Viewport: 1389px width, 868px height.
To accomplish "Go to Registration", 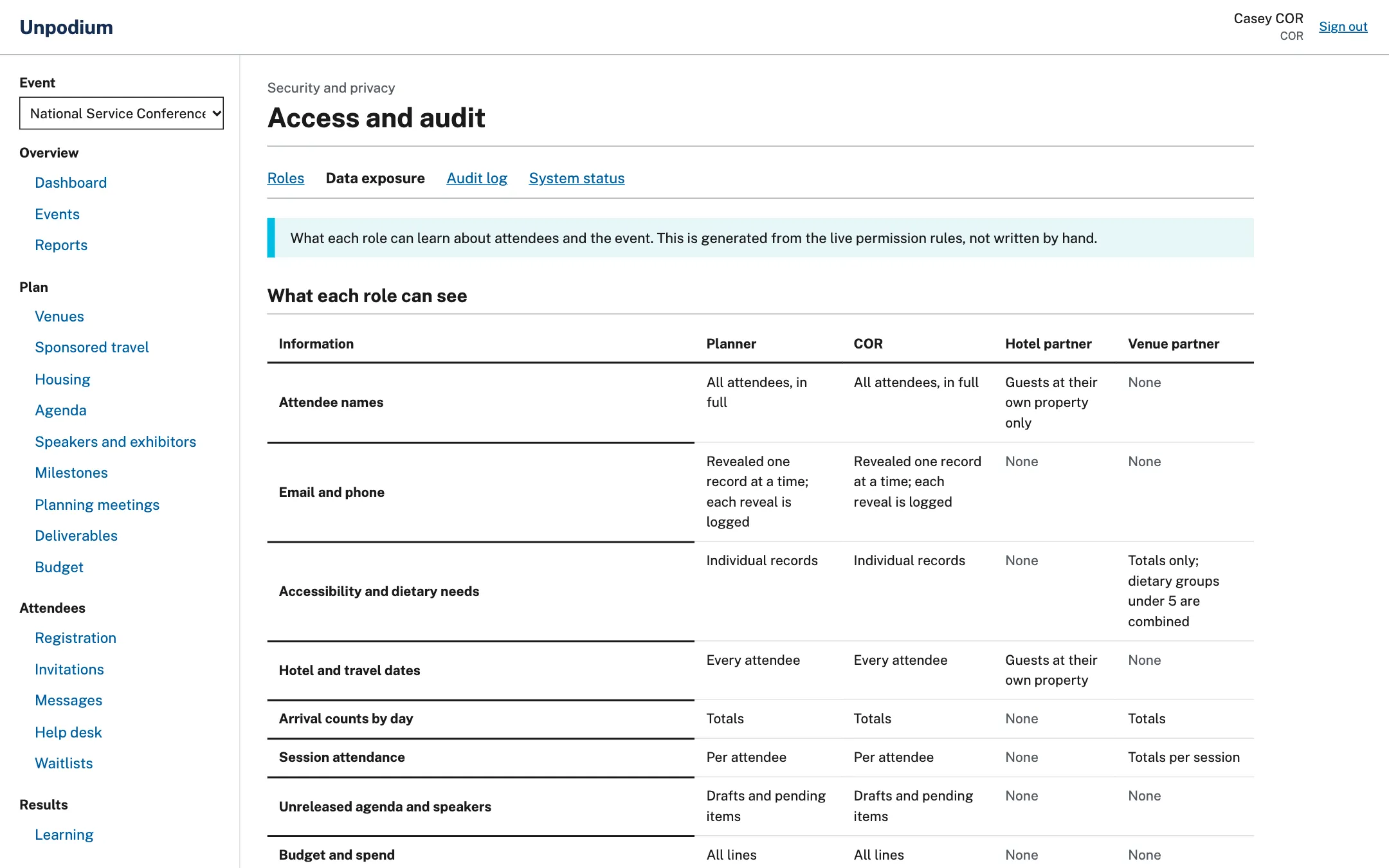I will coord(75,638).
